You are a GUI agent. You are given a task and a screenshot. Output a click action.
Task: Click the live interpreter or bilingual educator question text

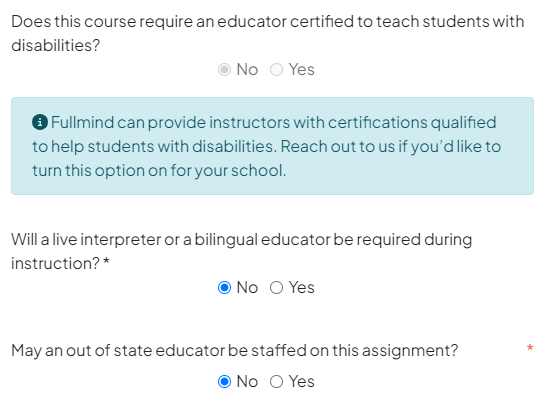[x=241, y=251]
